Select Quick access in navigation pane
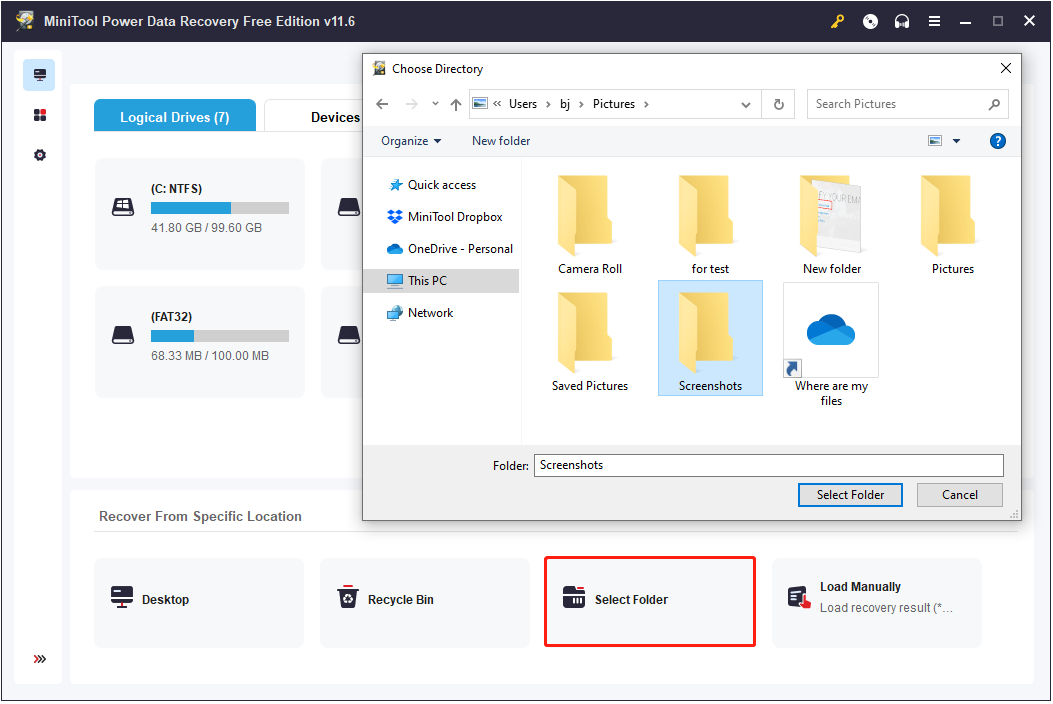This screenshot has height=704, width=1053. click(442, 185)
